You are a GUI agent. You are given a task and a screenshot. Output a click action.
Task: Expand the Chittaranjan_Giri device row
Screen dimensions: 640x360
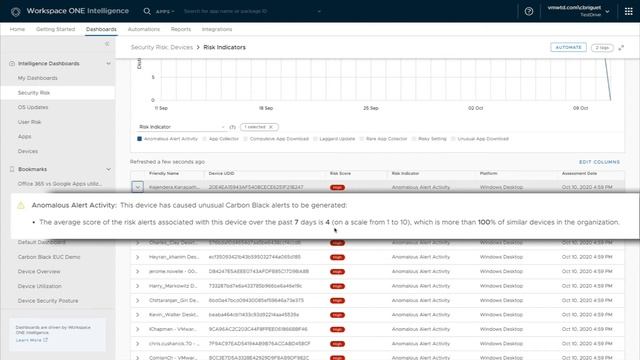pos(138,300)
